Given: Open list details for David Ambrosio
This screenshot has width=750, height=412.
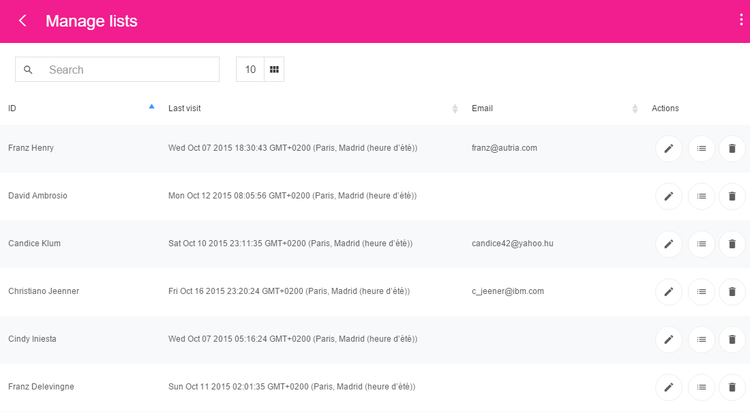Looking at the screenshot, I should [701, 196].
